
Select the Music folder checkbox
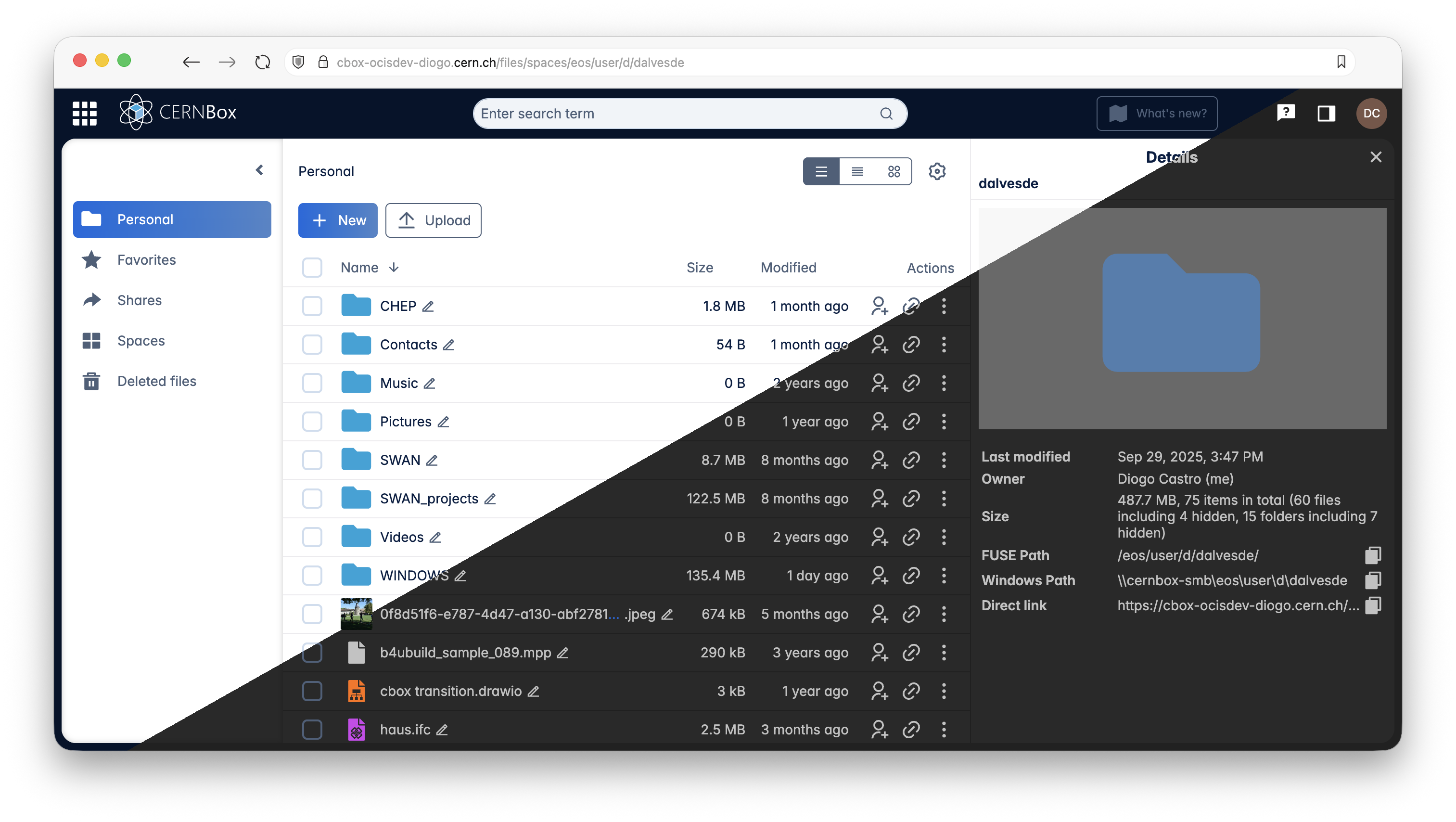[312, 383]
